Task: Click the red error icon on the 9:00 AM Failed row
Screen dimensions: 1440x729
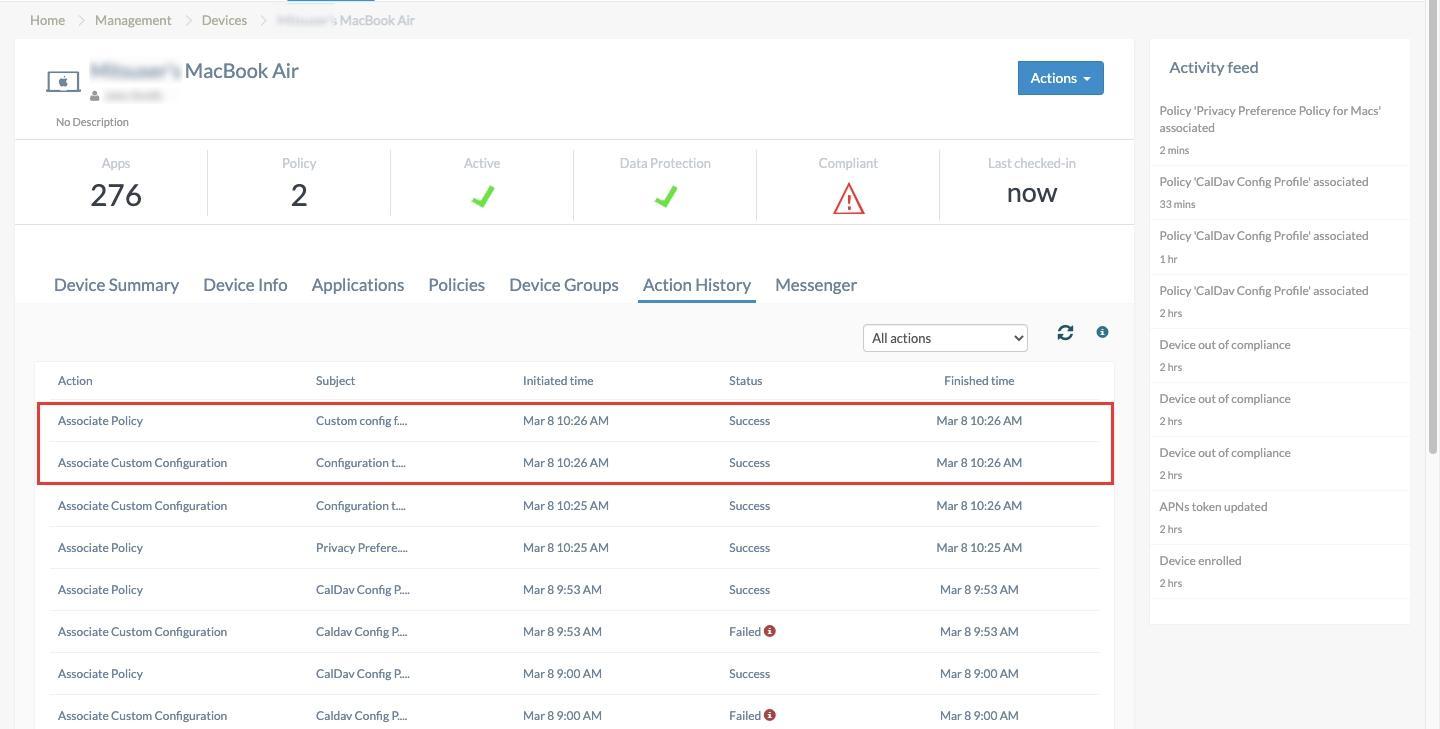Action: tap(770, 715)
